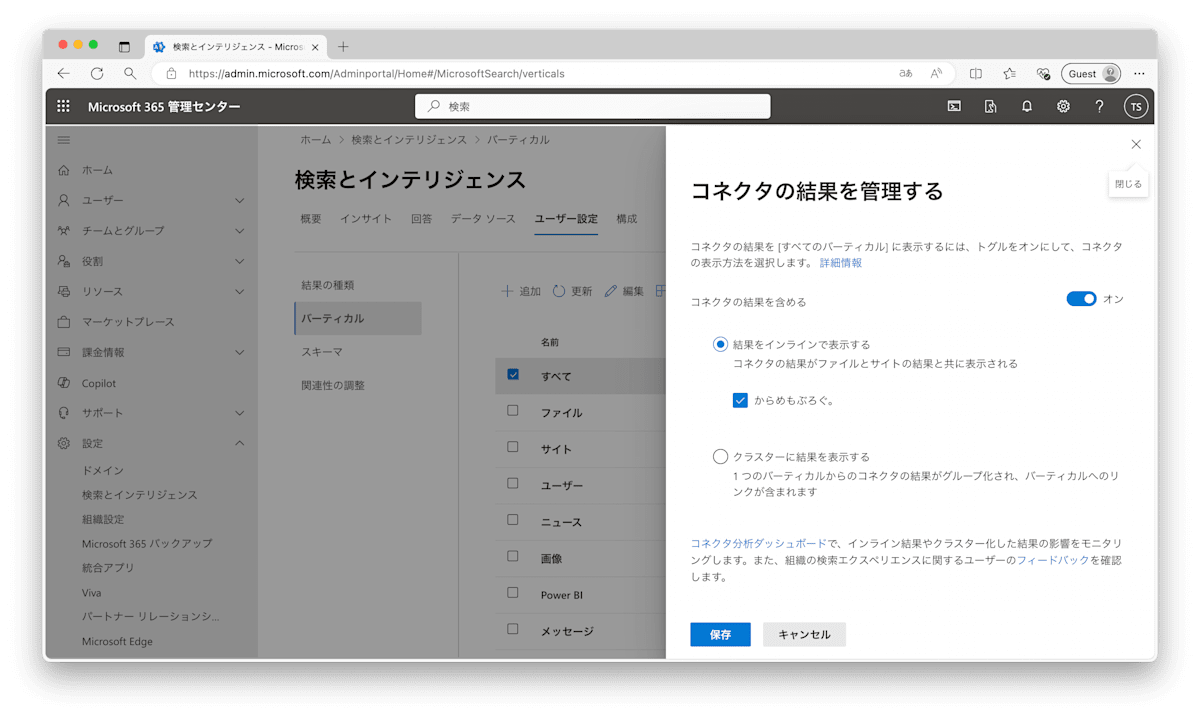Open the app launcher waffle icon
Image resolution: width=1200 pixels, height=718 pixels.
click(x=63, y=106)
